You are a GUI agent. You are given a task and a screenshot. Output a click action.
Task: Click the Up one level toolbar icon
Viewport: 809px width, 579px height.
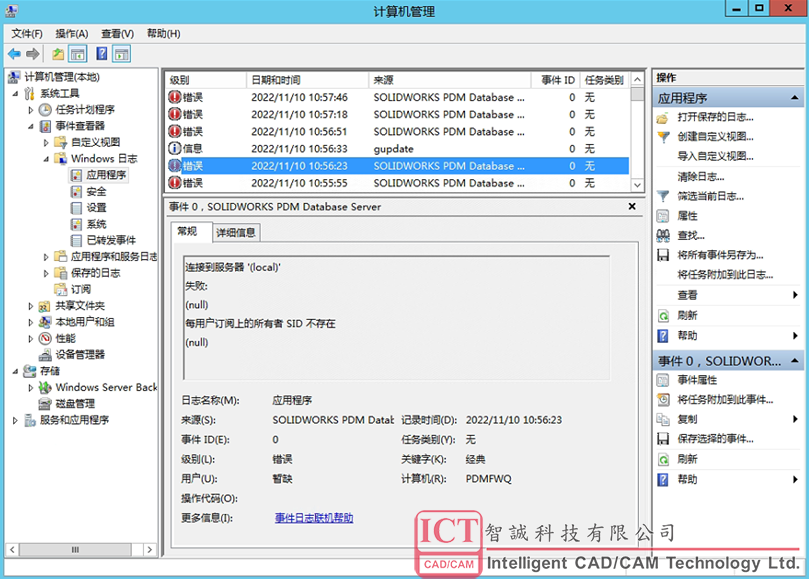click(58, 54)
